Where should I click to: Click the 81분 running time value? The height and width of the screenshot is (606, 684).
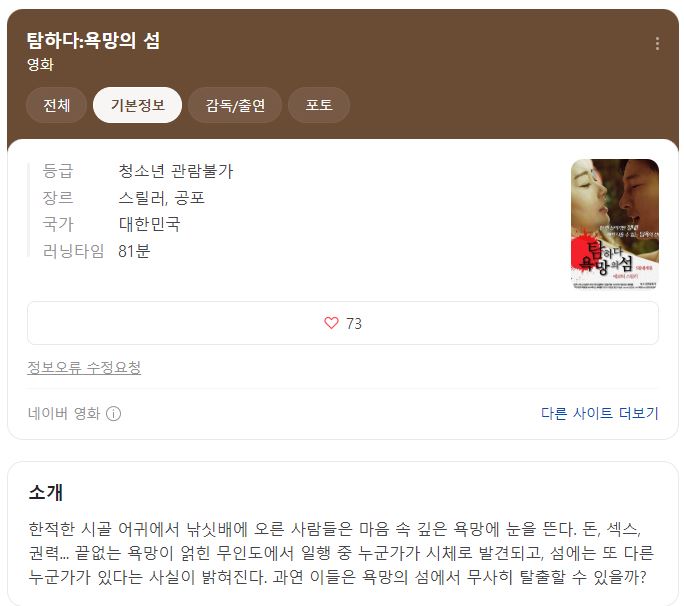tap(134, 251)
